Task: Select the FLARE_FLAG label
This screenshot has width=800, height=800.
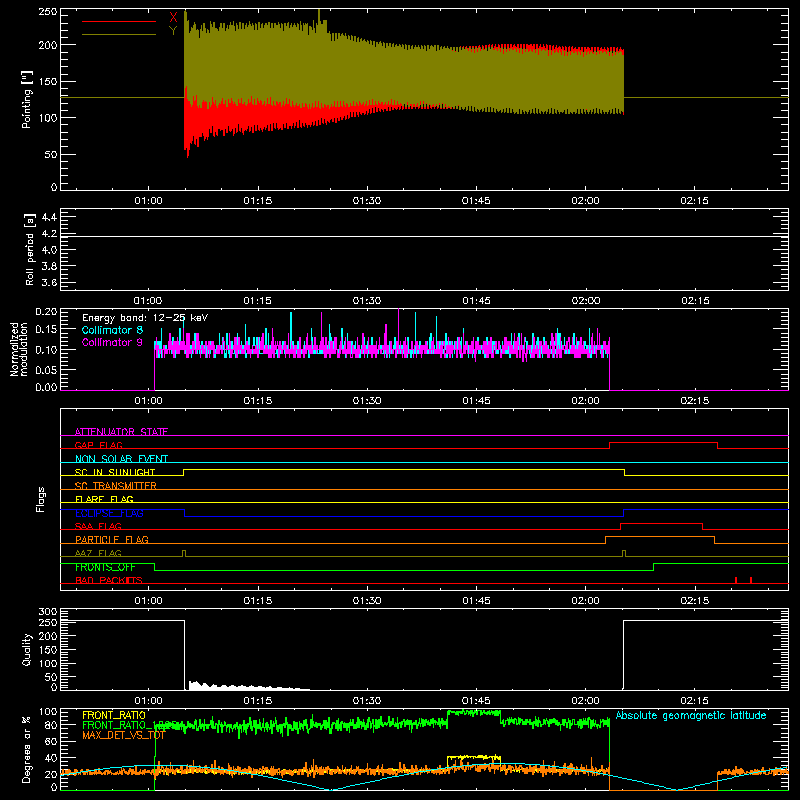Action: pyautogui.click(x=104, y=499)
